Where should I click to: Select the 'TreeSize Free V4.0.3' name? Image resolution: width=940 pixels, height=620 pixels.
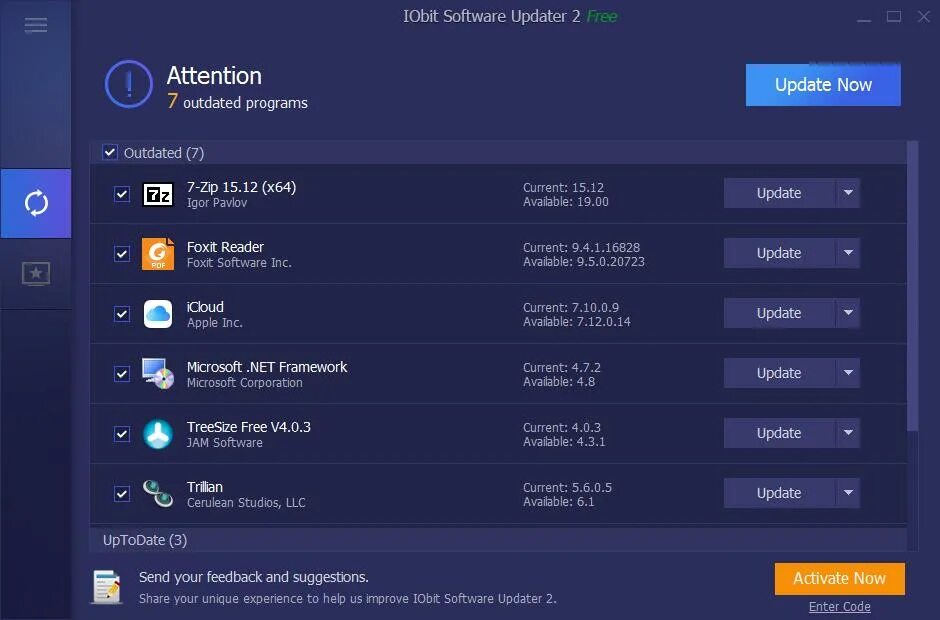tap(249, 427)
